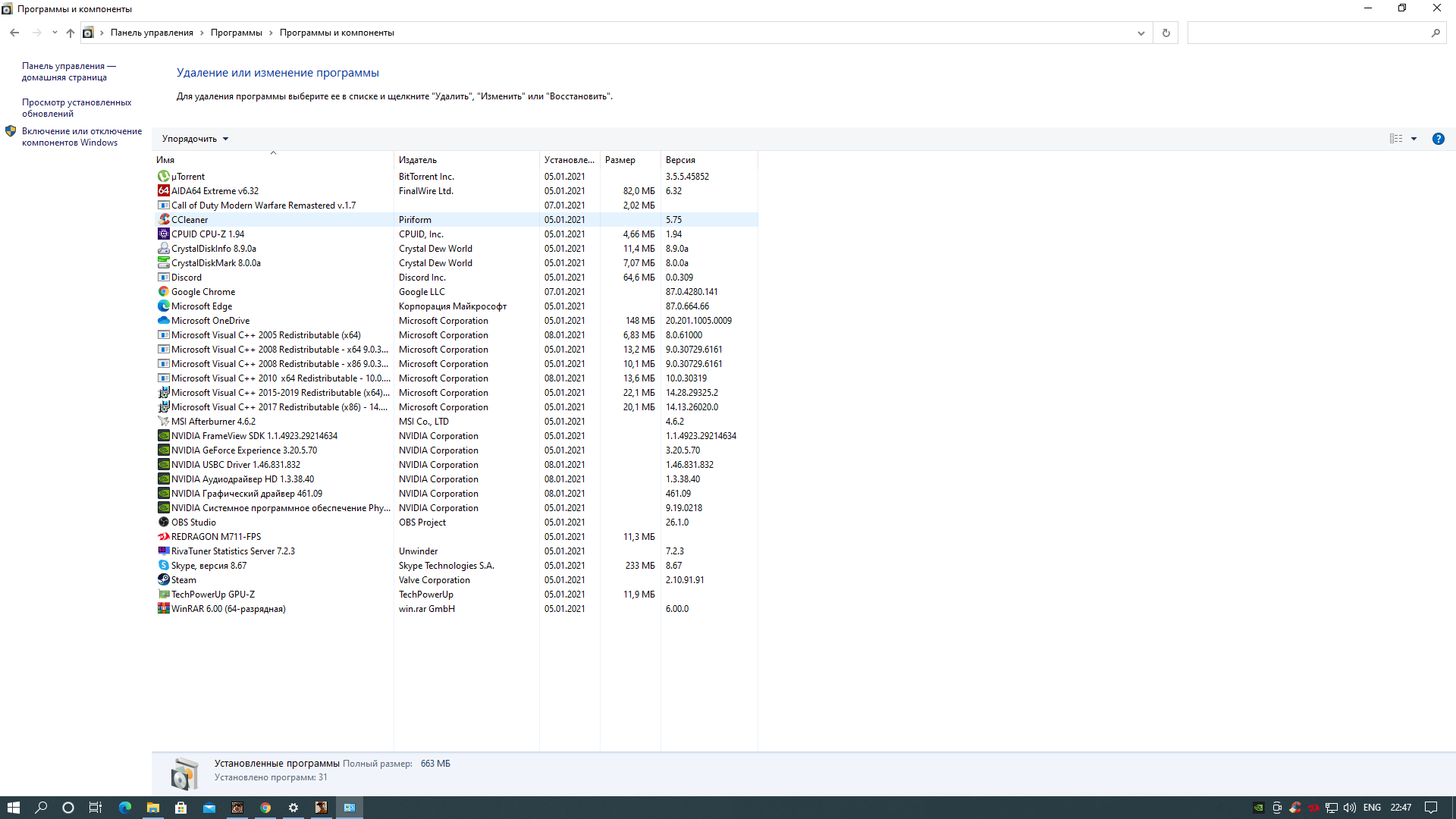Open Microsoft Store from taskbar
This screenshot has height=819, width=1456.
(180, 808)
